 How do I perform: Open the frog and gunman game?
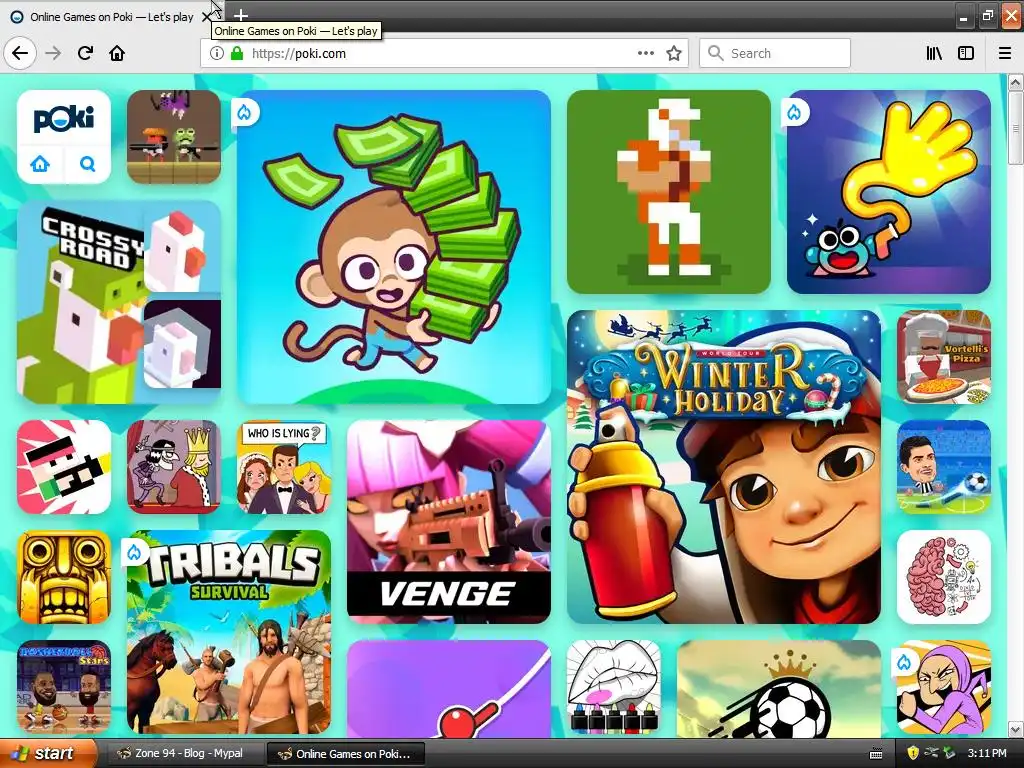pos(174,137)
